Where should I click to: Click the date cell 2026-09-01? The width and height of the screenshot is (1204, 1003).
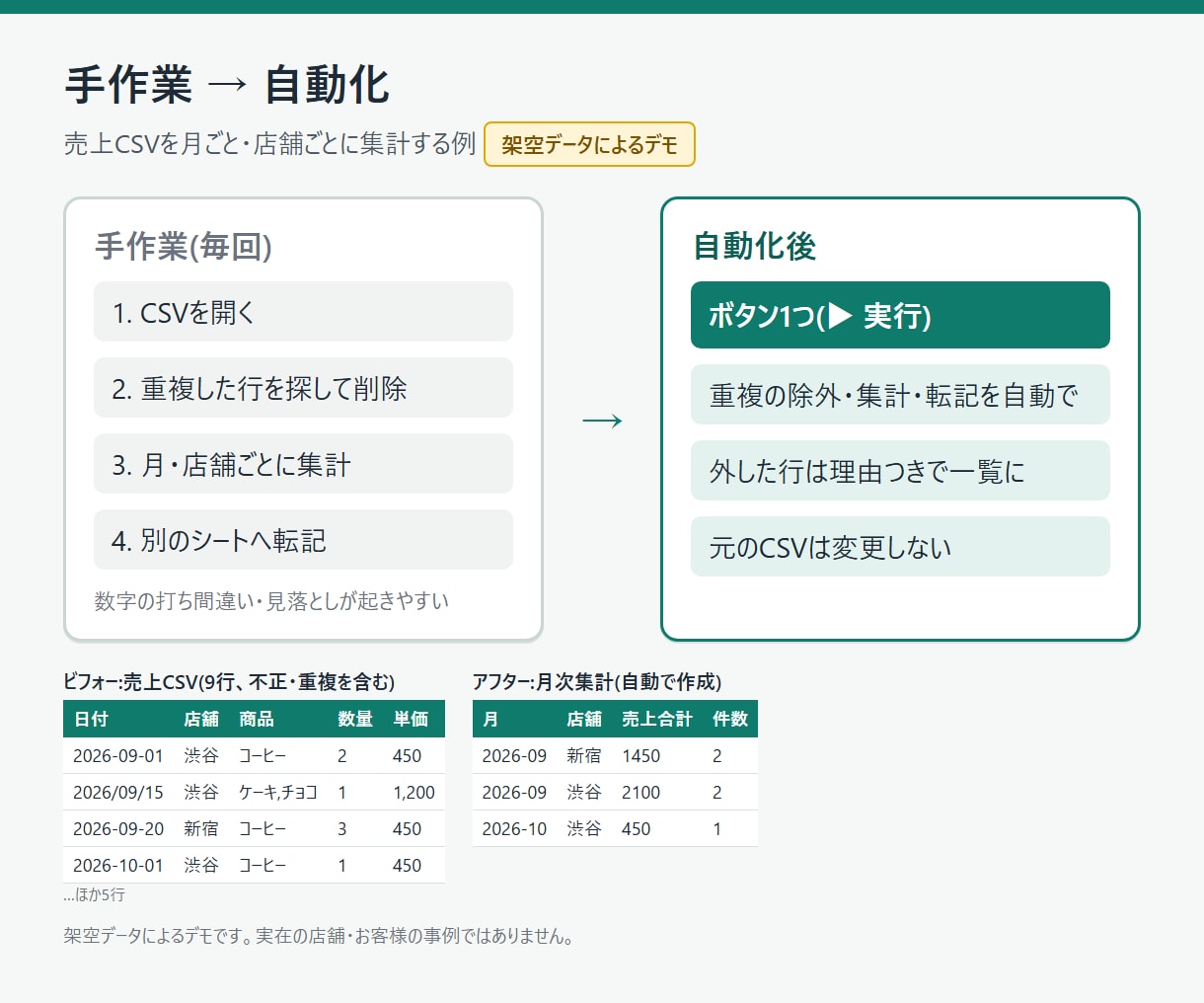118,756
